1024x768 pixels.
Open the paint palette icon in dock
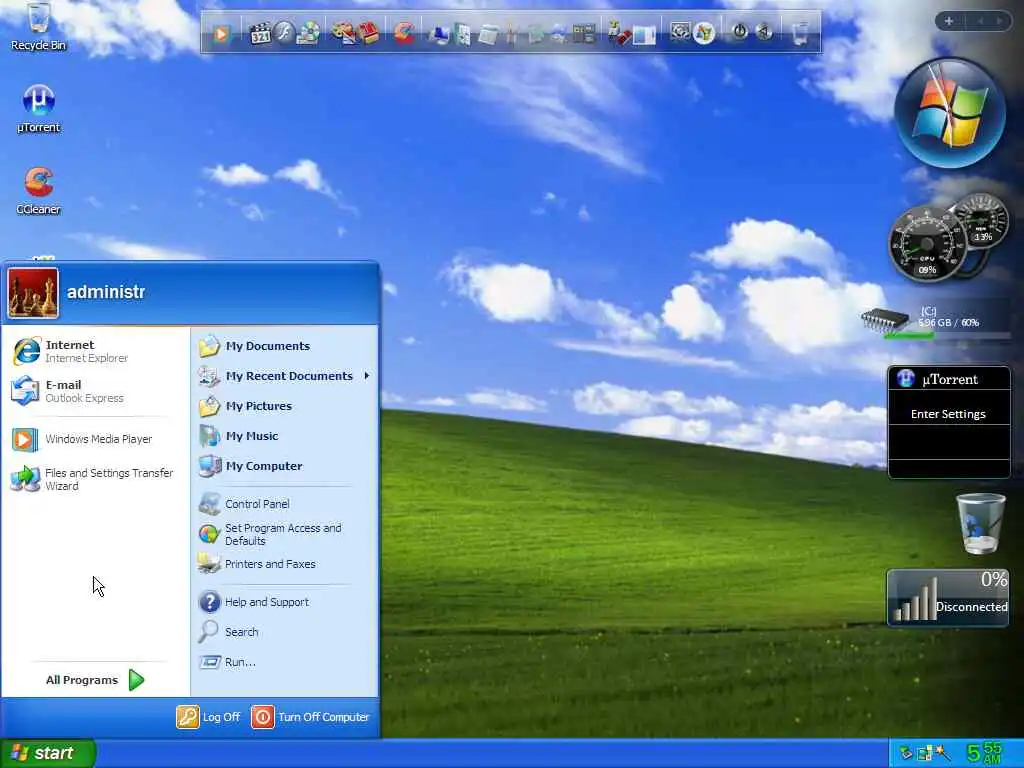pyautogui.click(x=344, y=33)
